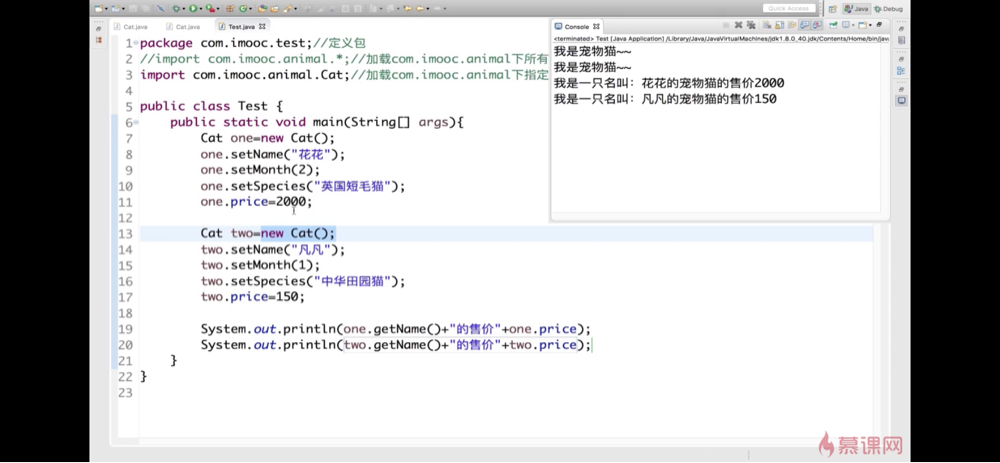1000x463 pixels.
Task: Click the Outline view icon in right trim
Action: click(x=901, y=70)
